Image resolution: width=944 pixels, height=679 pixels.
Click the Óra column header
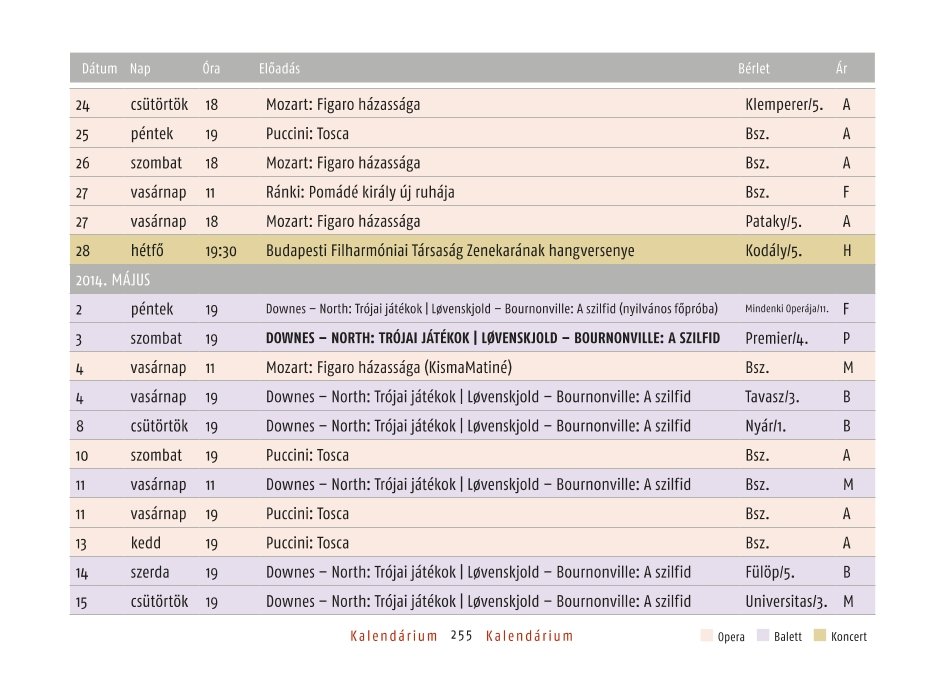click(x=211, y=69)
